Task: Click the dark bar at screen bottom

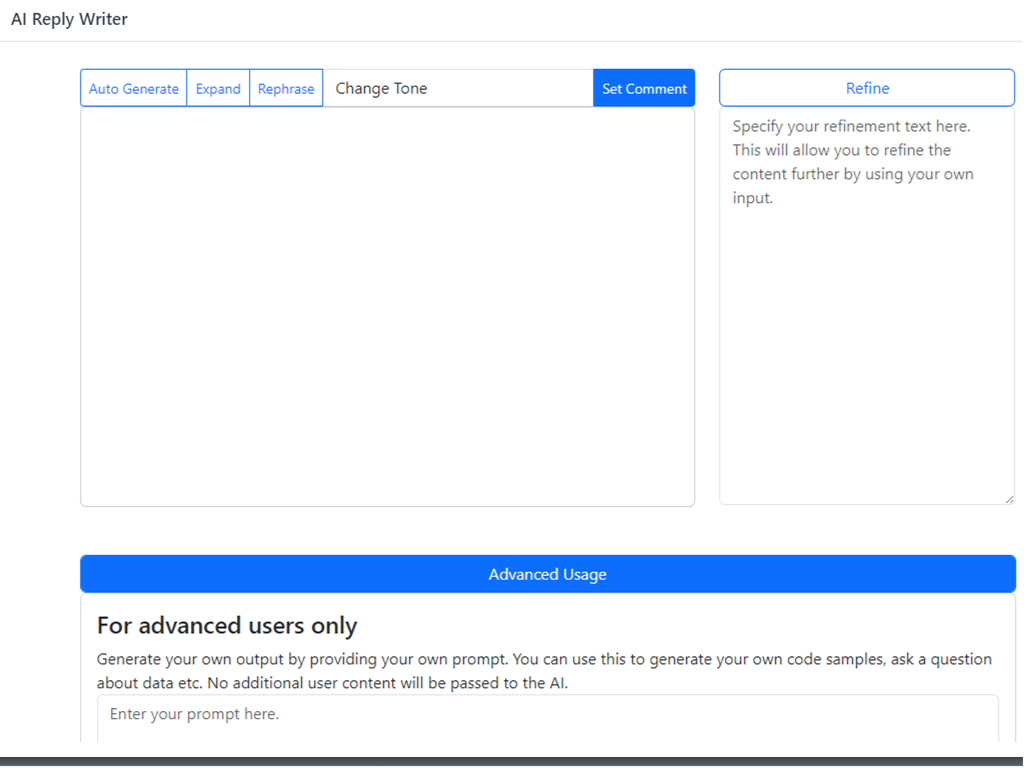Action: (512, 761)
